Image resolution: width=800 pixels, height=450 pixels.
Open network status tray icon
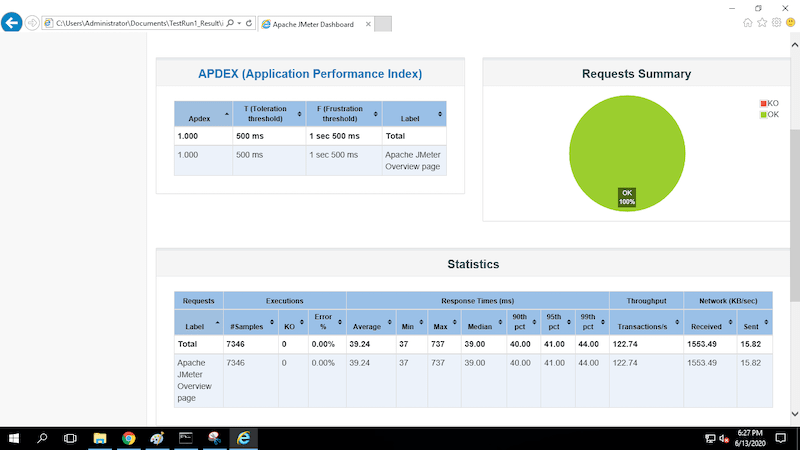point(710,438)
